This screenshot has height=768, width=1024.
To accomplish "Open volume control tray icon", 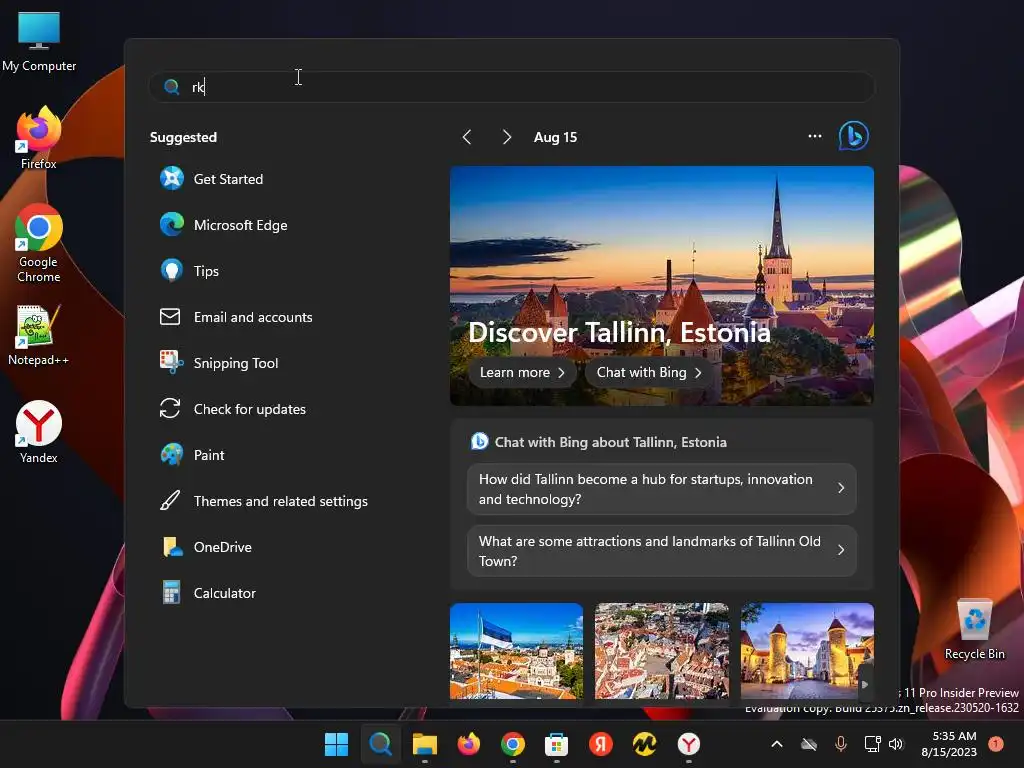I will (x=896, y=744).
